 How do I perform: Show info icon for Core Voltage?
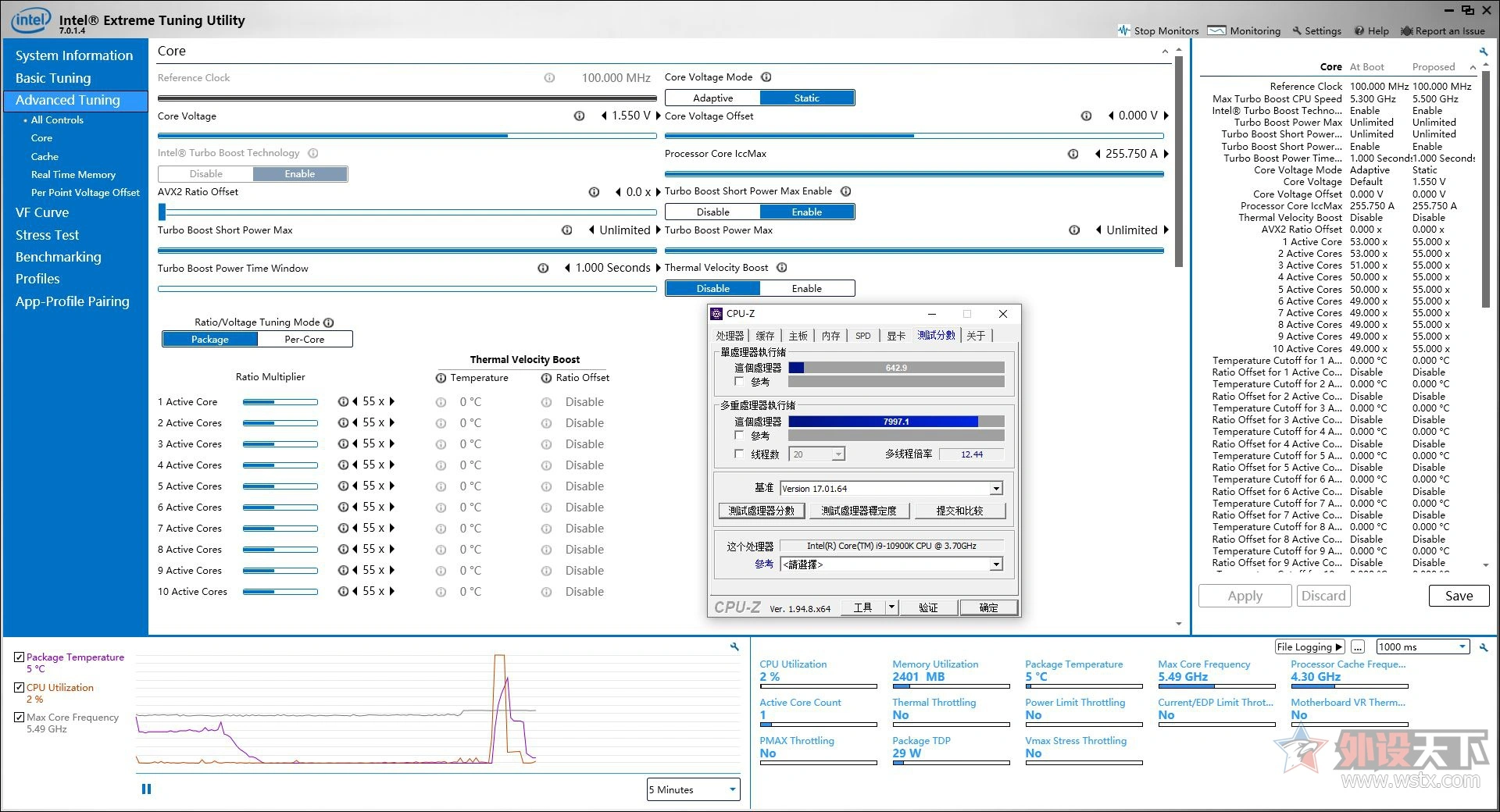tap(579, 116)
